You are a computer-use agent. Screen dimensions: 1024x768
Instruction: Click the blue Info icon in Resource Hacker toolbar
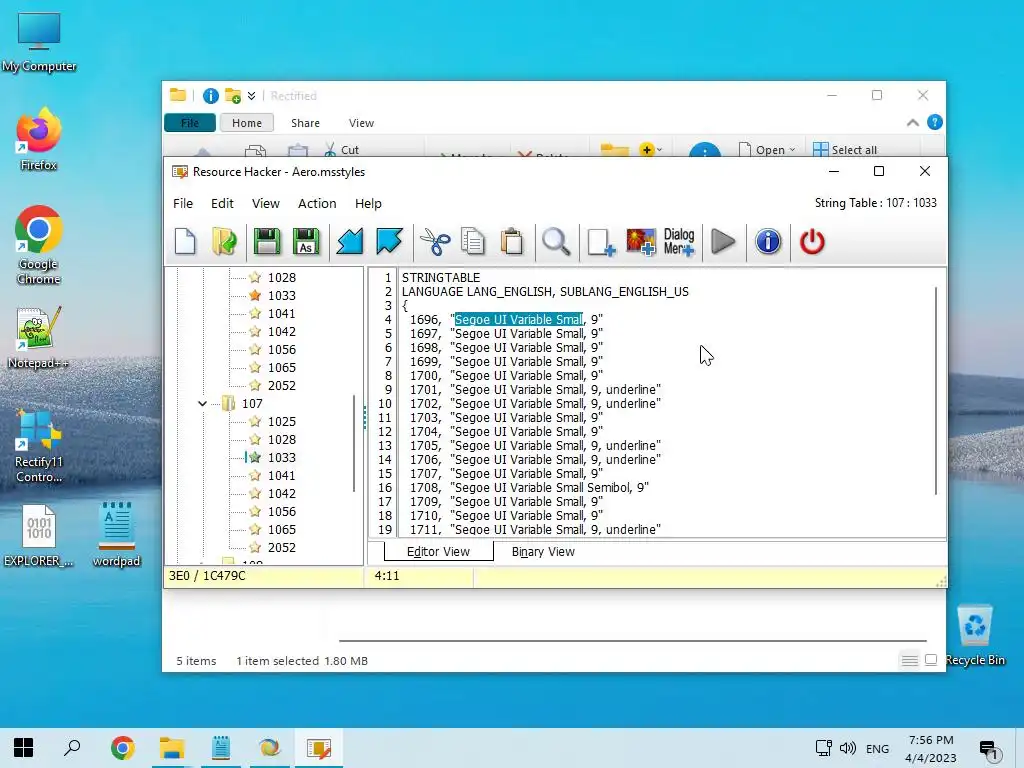pos(768,242)
